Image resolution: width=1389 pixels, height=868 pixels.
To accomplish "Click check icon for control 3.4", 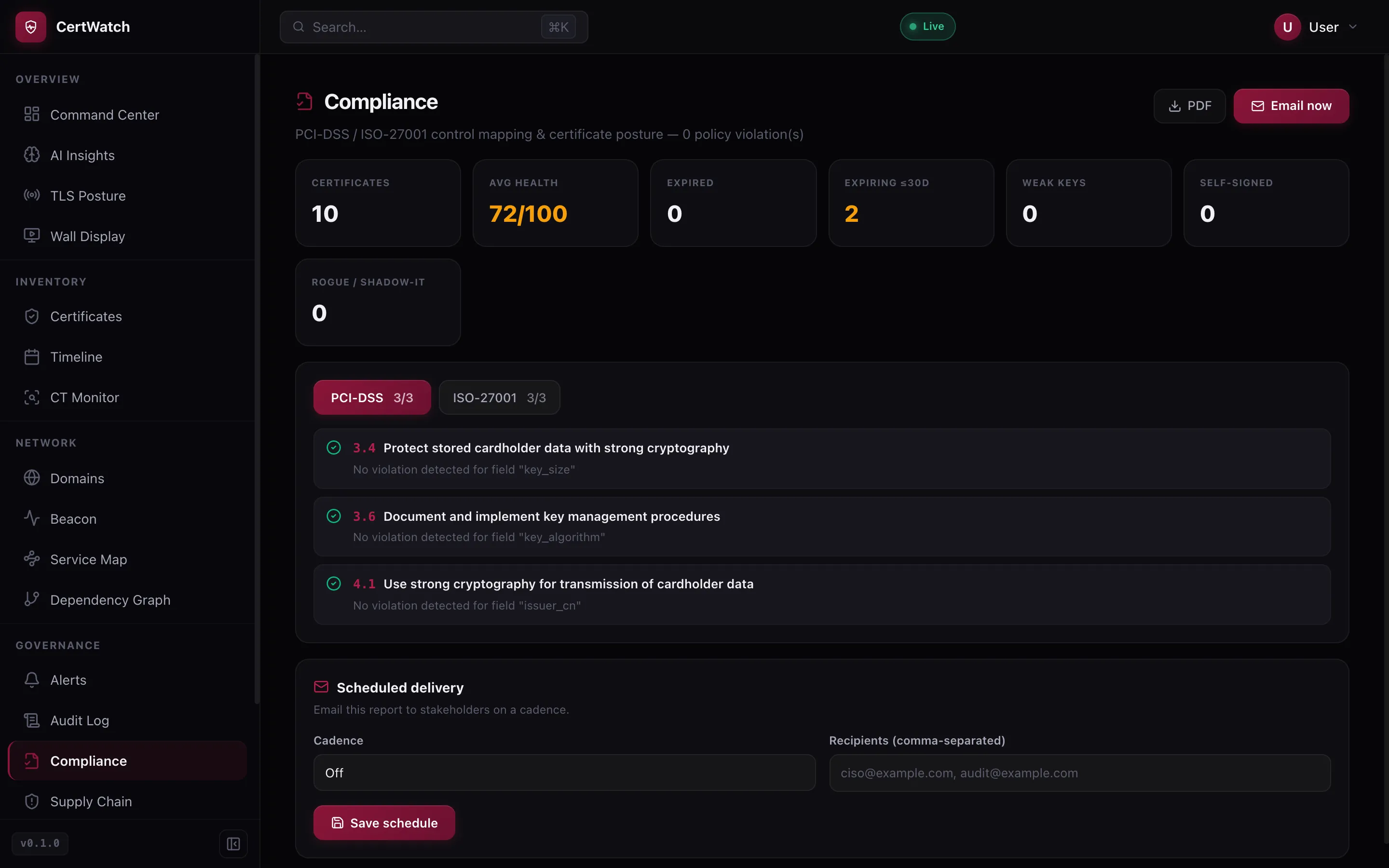I will pyautogui.click(x=333, y=448).
